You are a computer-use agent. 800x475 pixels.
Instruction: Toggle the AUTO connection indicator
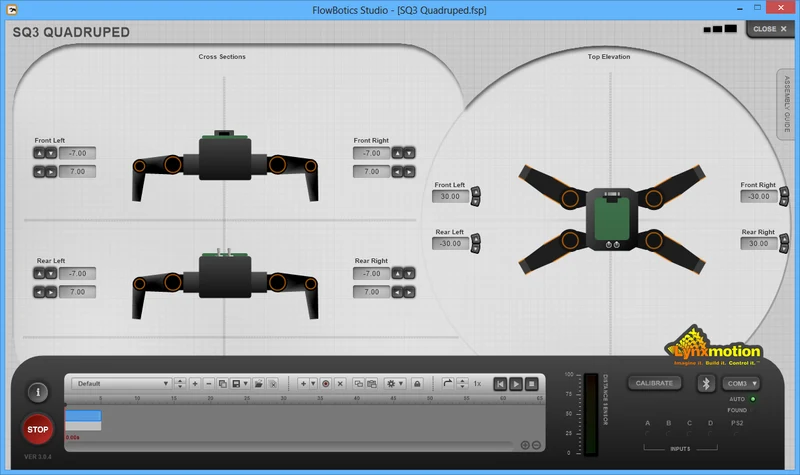(x=753, y=399)
